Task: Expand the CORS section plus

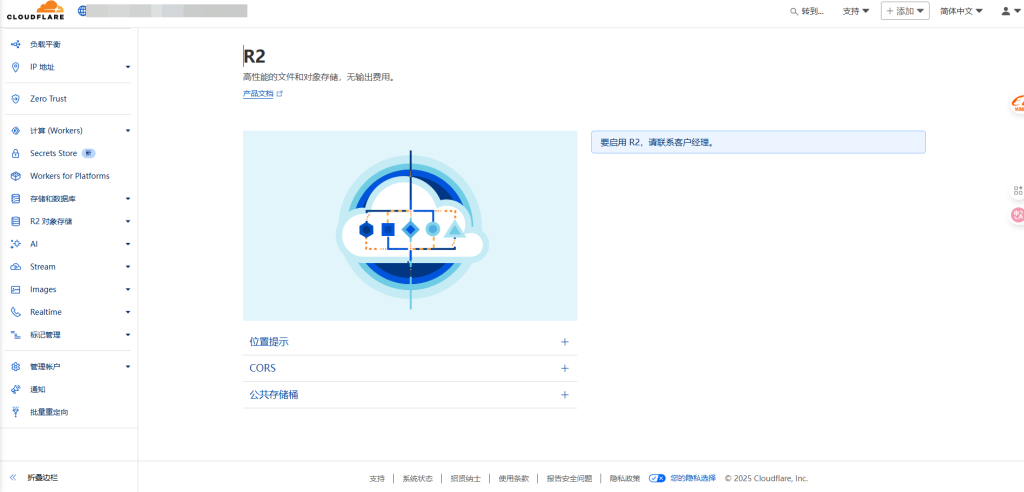Action: pos(565,369)
